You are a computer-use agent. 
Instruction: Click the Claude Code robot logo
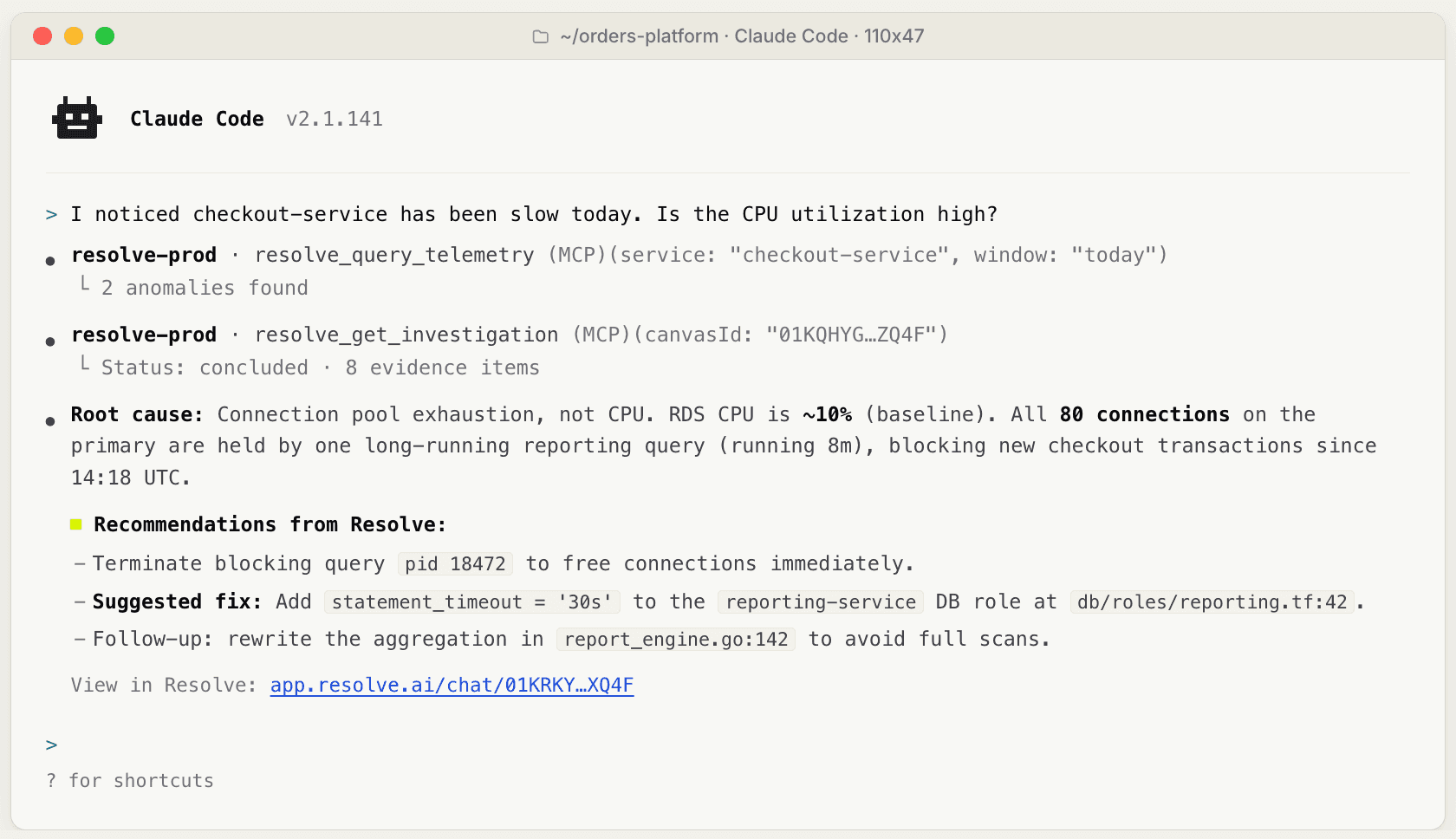(77, 118)
